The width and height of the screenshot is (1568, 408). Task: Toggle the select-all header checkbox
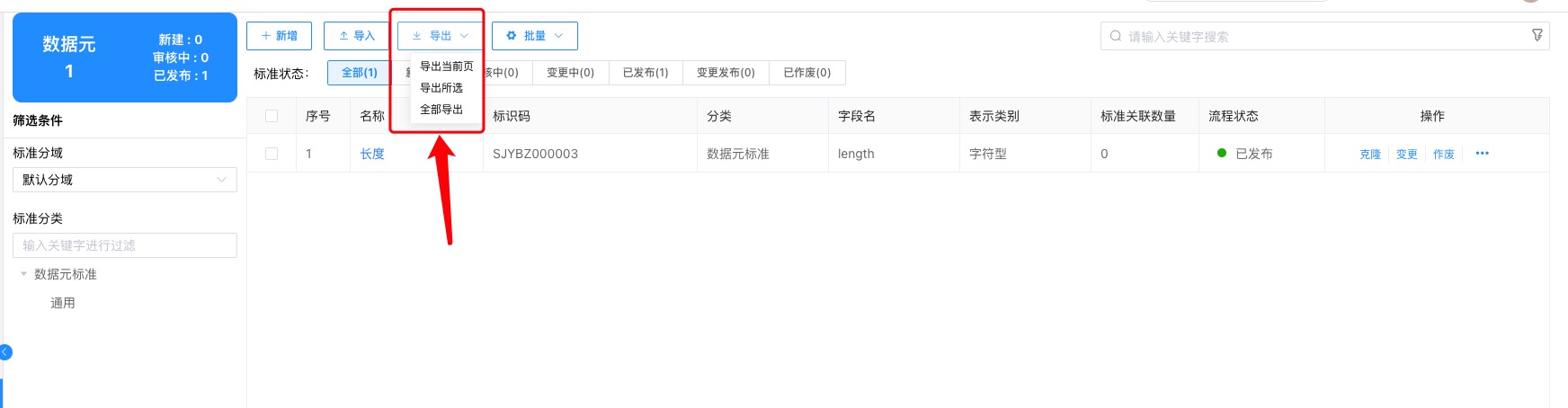pyautogui.click(x=272, y=116)
